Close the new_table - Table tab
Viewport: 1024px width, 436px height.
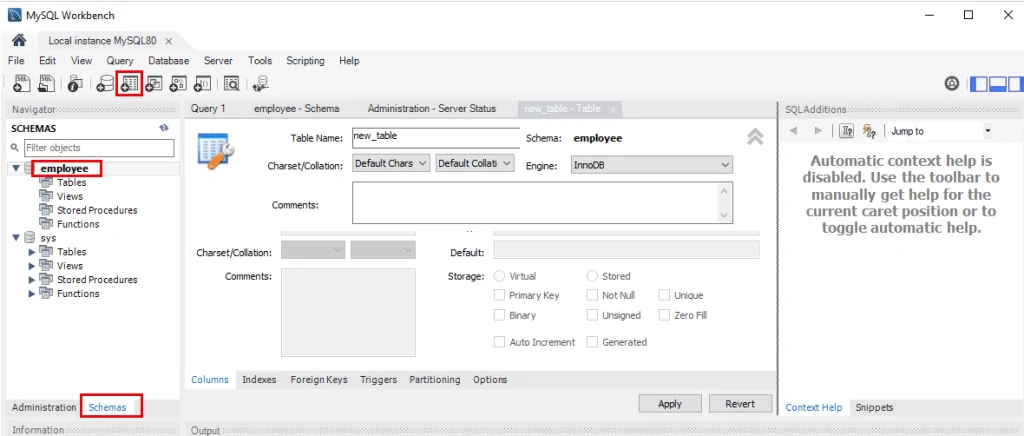(x=613, y=110)
